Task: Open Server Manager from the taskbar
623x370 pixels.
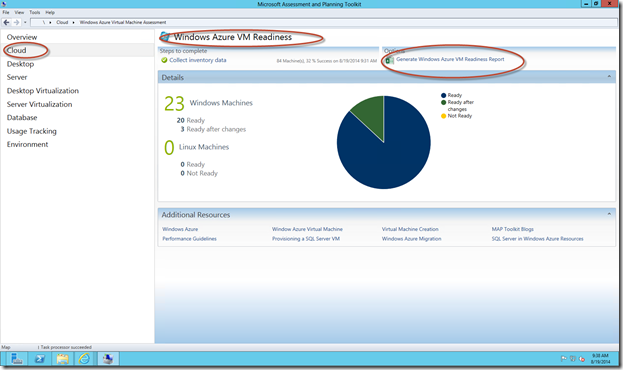Action: (x=16, y=359)
